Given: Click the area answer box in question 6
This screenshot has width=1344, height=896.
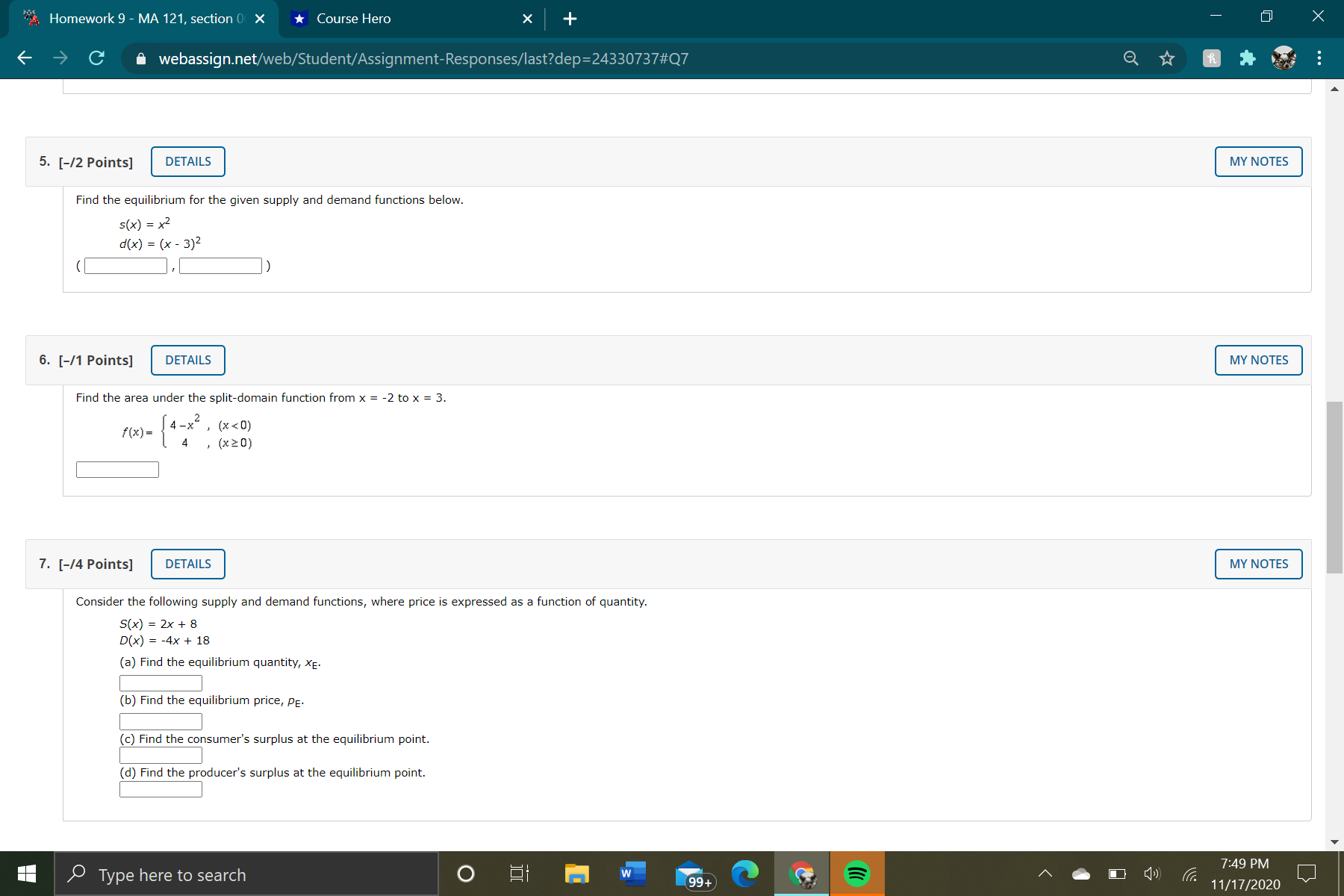Looking at the screenshot, I should click(x=117, y=470).
